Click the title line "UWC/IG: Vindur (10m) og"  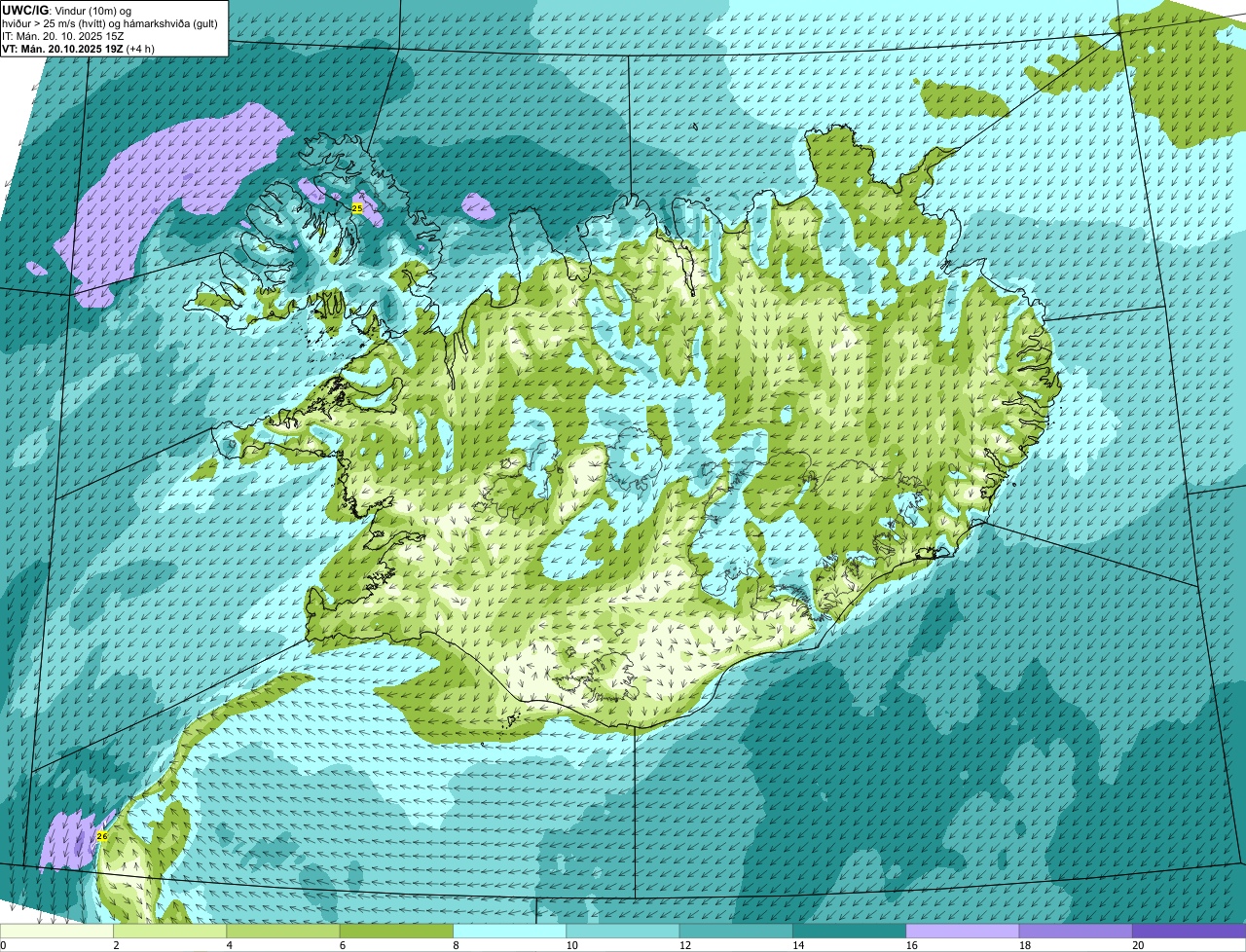click(66, 10)
